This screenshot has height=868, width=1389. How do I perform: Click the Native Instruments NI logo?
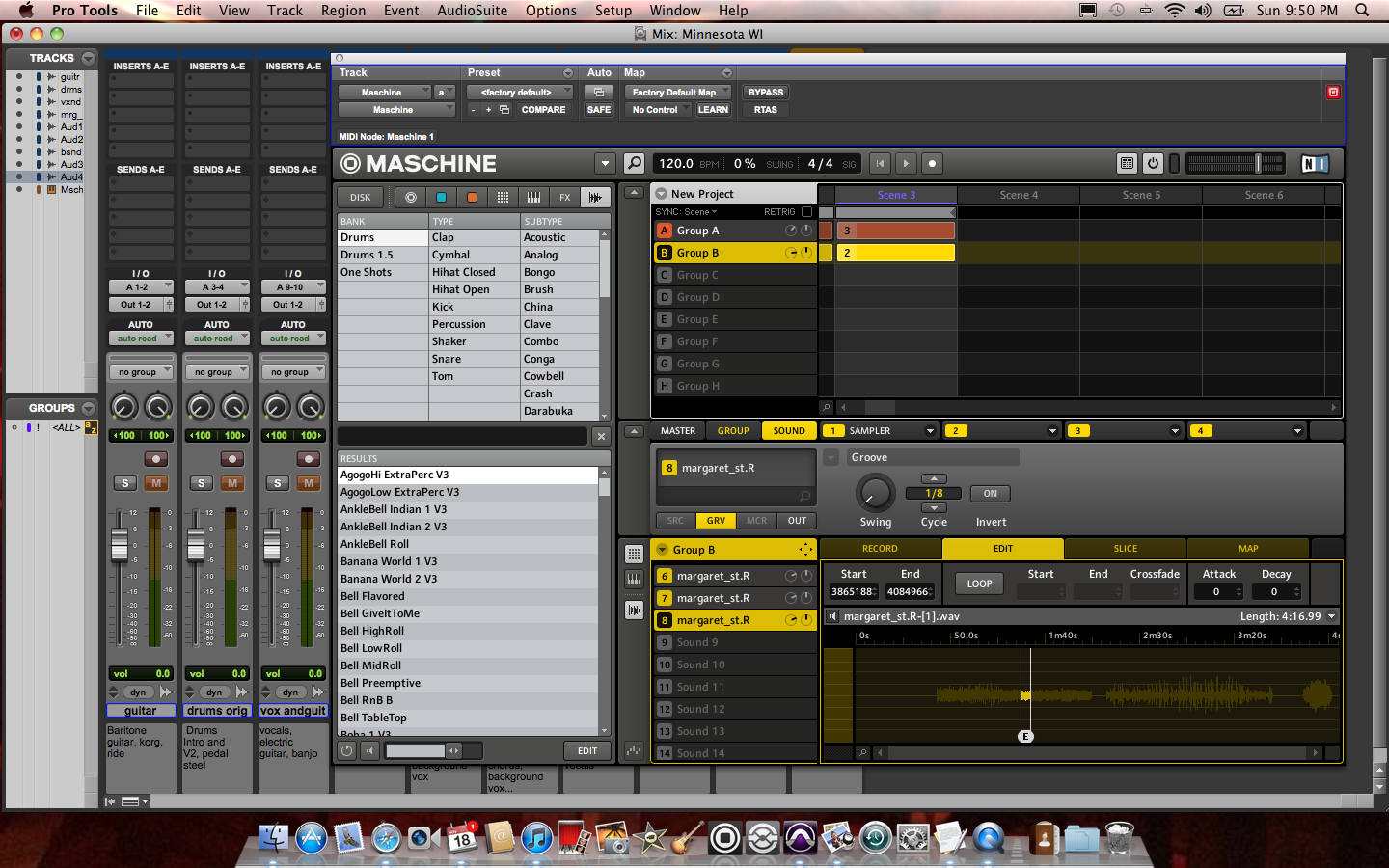(1315, 164)
